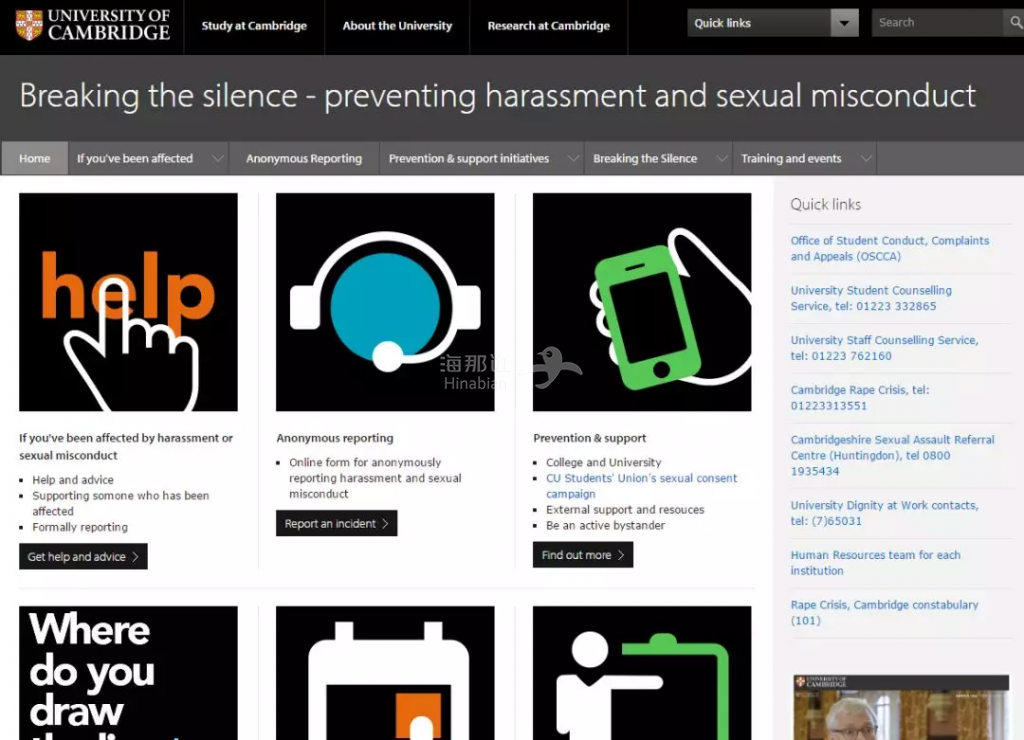
Task: Expand the Prevention & support initiatives chevron
Action: (x=573, y=159)
